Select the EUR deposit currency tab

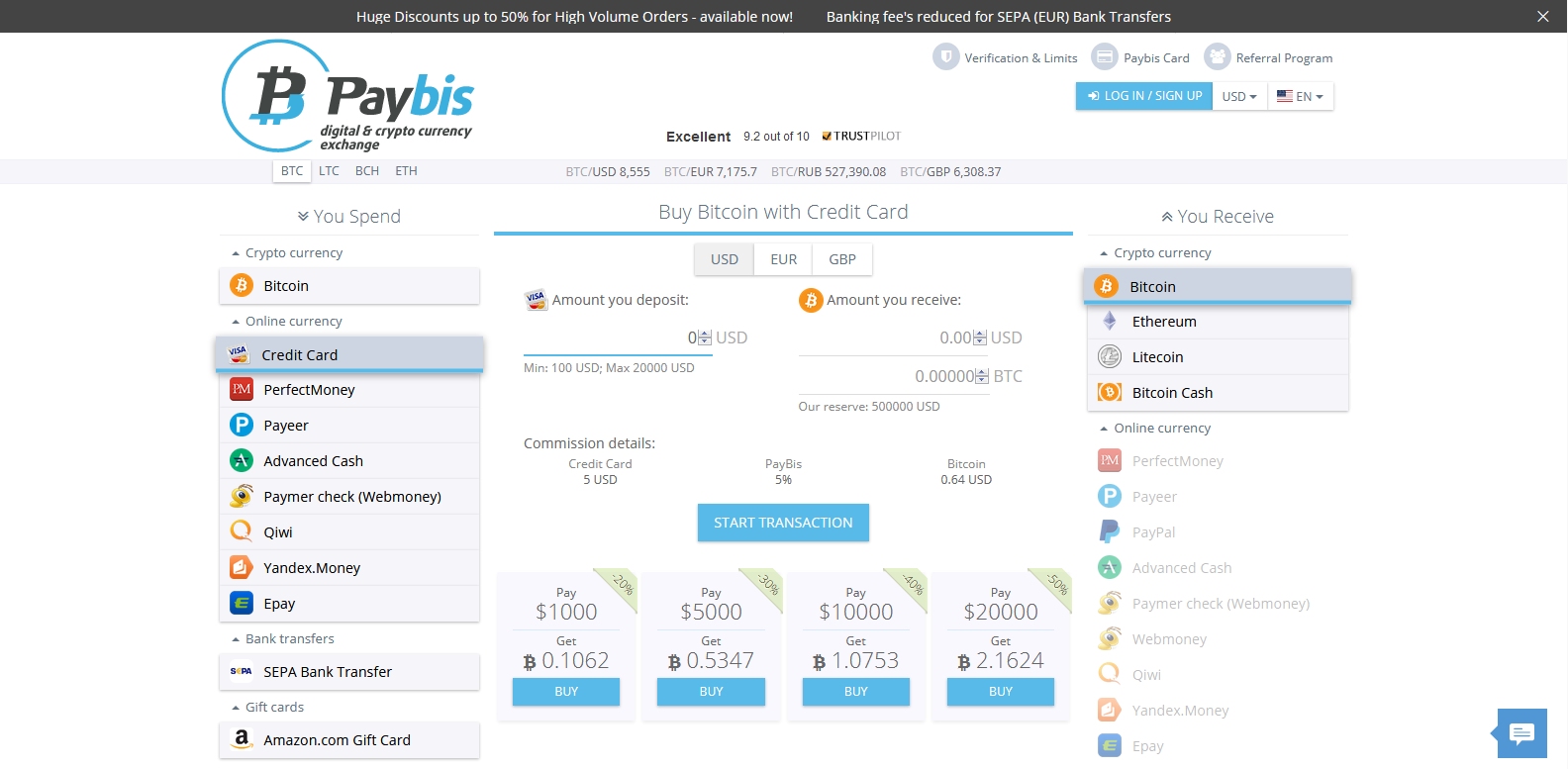click(783, 259)
